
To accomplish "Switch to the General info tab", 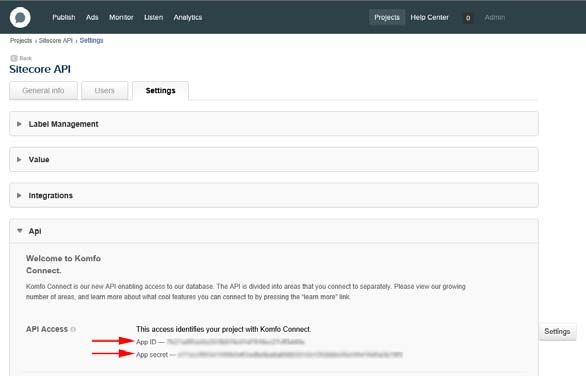I will pyautogui.click(x=43, y=91).
